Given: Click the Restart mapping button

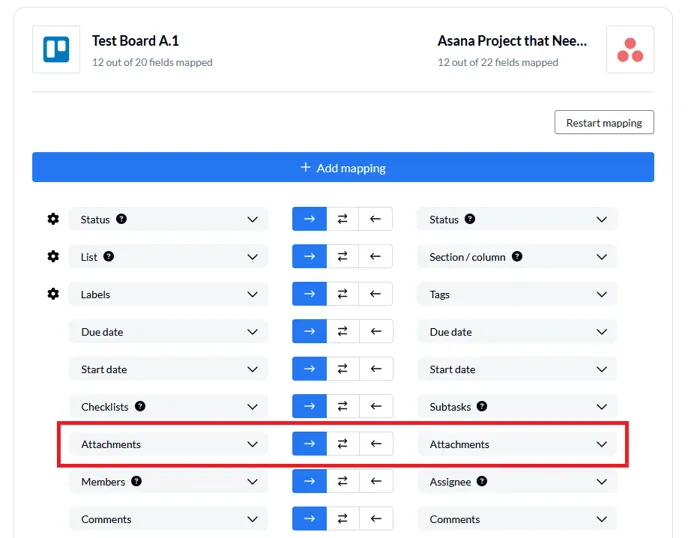Looking at the screenshot, I should coord(603,123).
